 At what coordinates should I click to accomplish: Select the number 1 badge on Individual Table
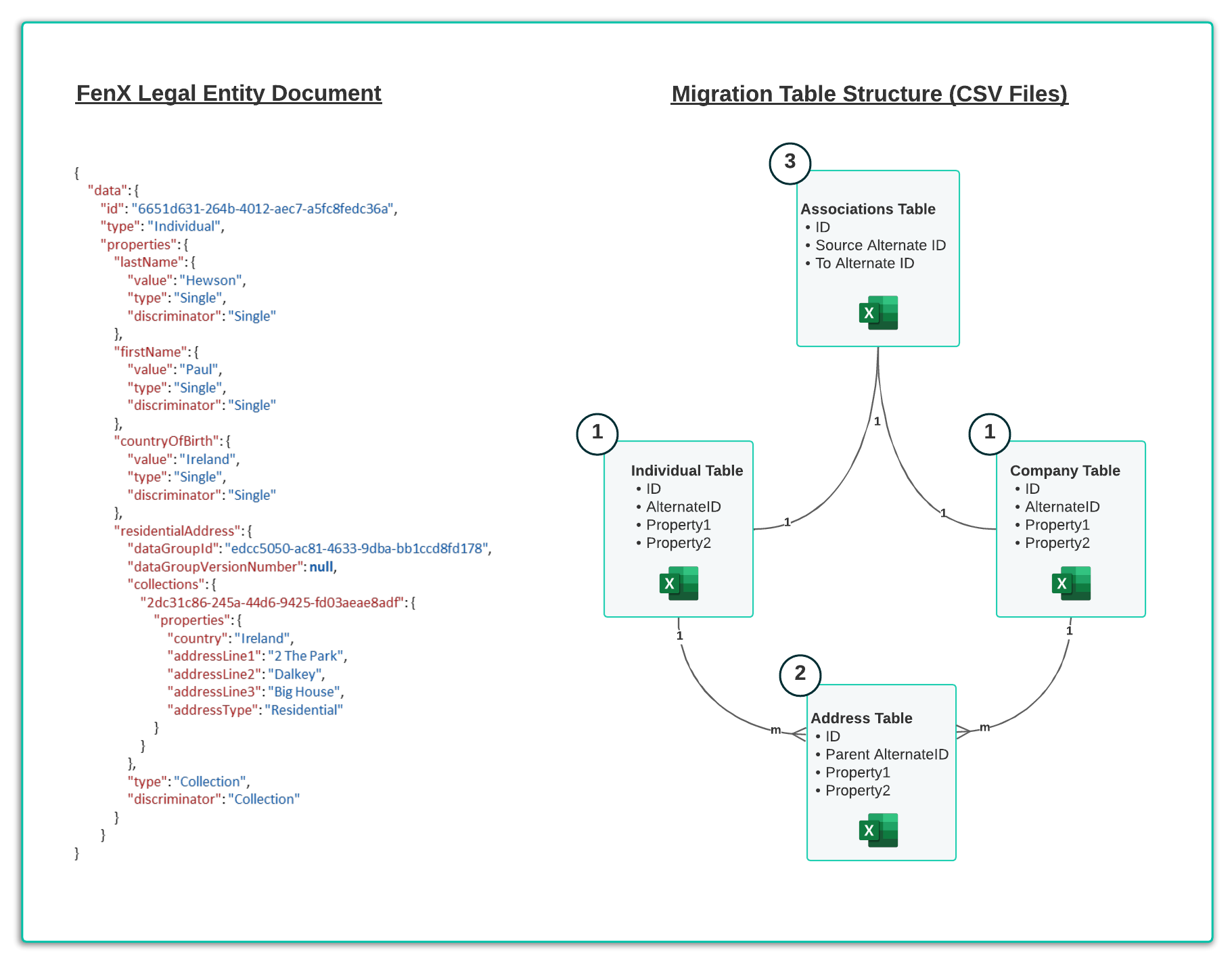[x=597, y=434]
